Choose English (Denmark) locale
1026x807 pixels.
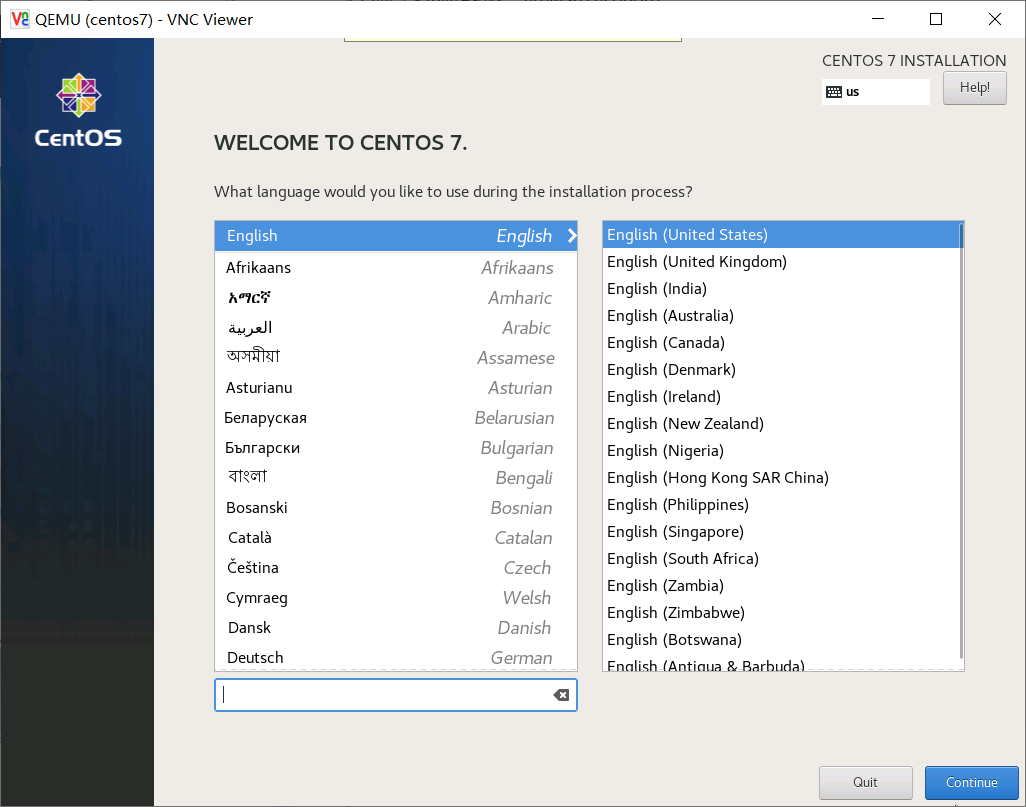pos(781,370)
